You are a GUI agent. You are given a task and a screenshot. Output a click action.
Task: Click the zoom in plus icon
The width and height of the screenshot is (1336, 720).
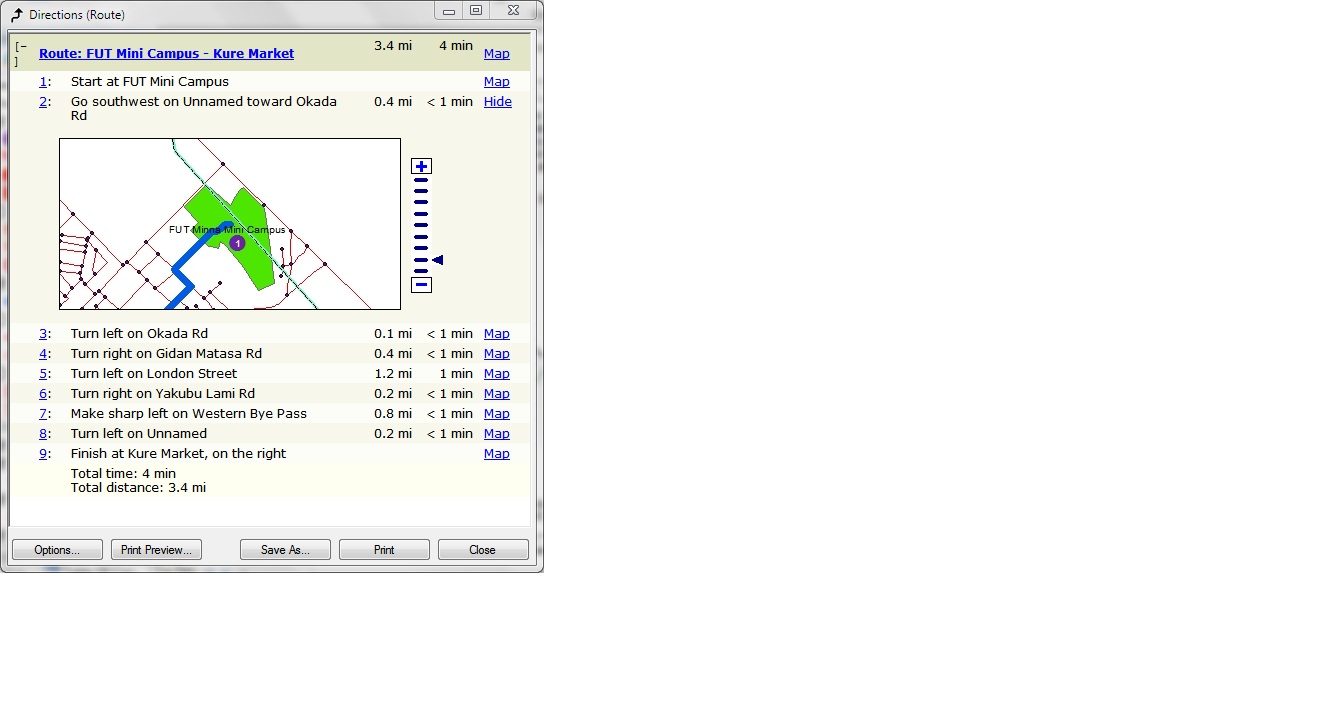click(x=421, y=166)
